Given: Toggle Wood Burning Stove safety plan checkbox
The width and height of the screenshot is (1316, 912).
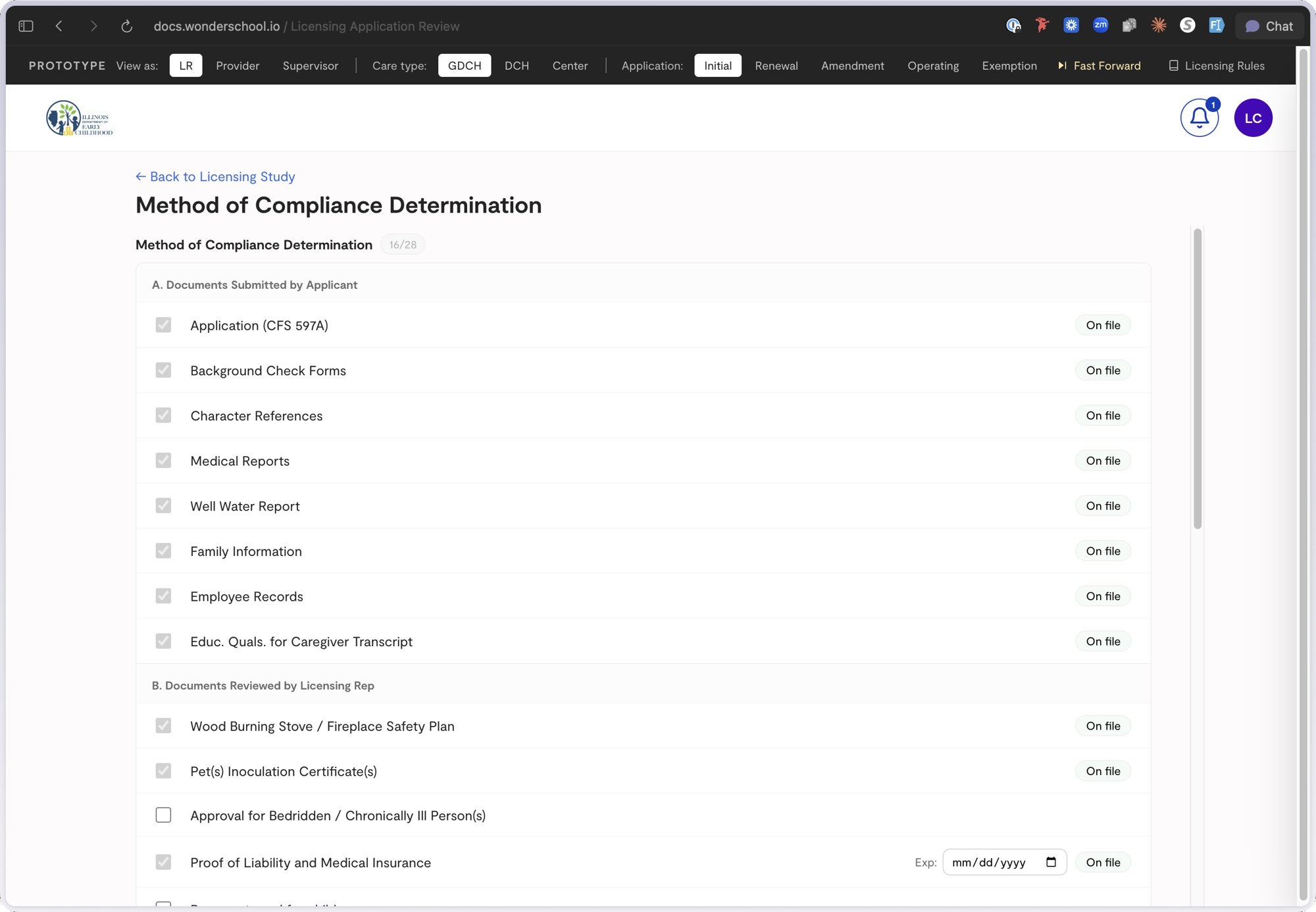Looking at the screenshot, I should click(163, 726).
